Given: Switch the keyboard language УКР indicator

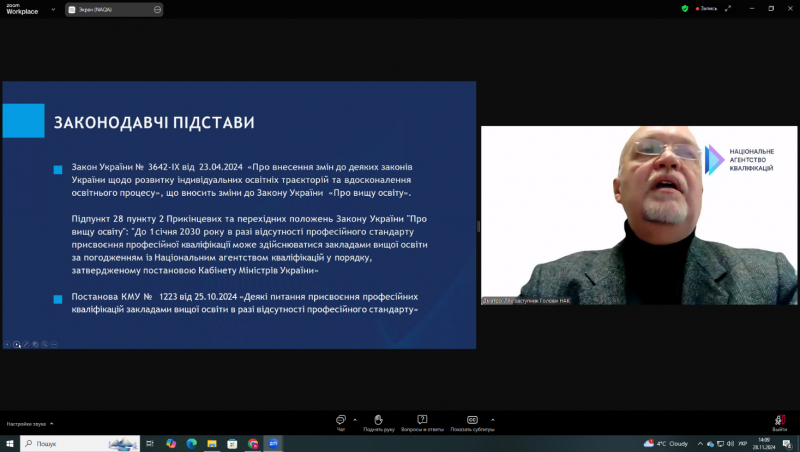Looking at the screenshot, I should (742, 443).
